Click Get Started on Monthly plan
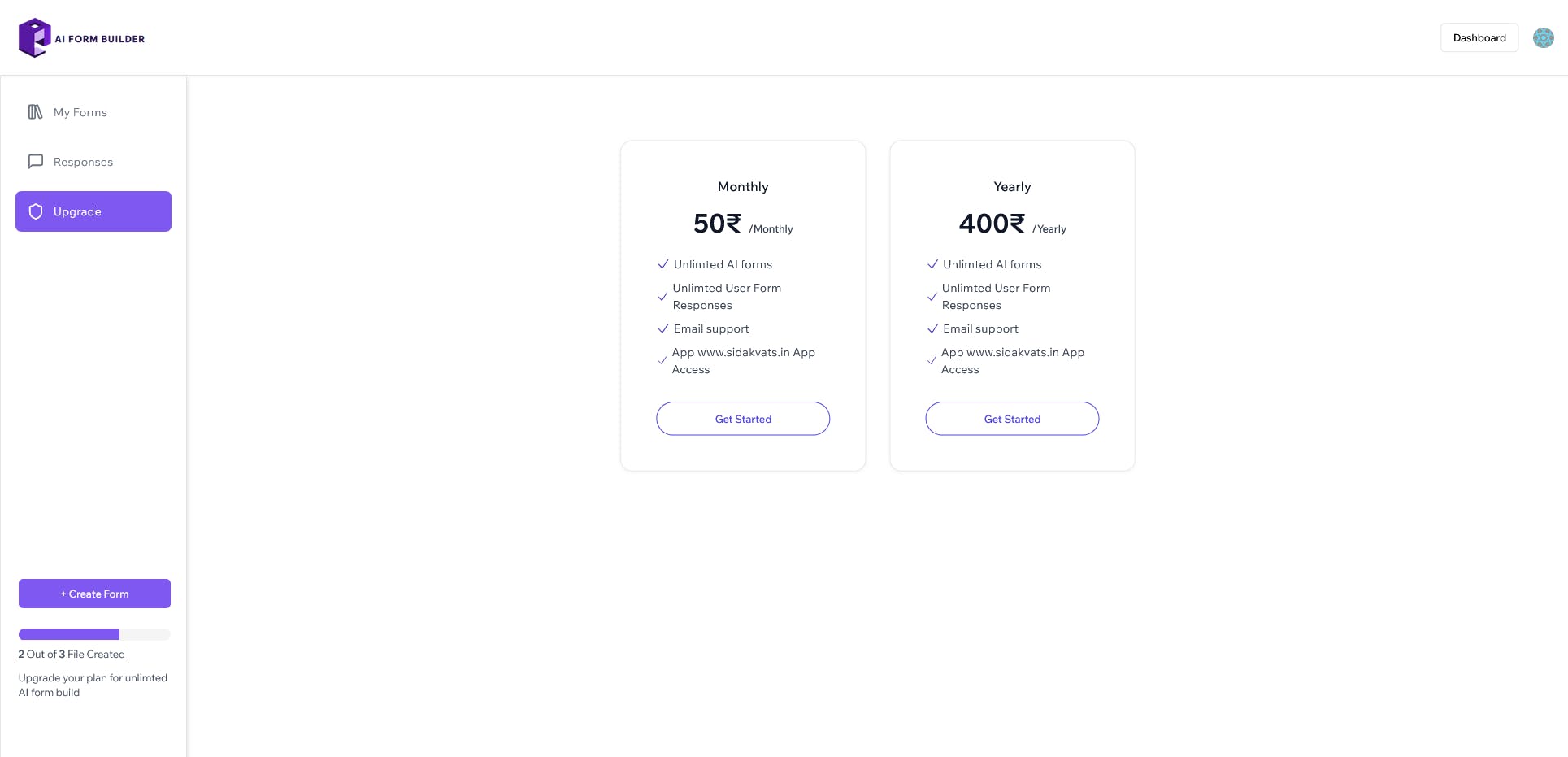Screen dimensions: 1568x757 [743, 419]
